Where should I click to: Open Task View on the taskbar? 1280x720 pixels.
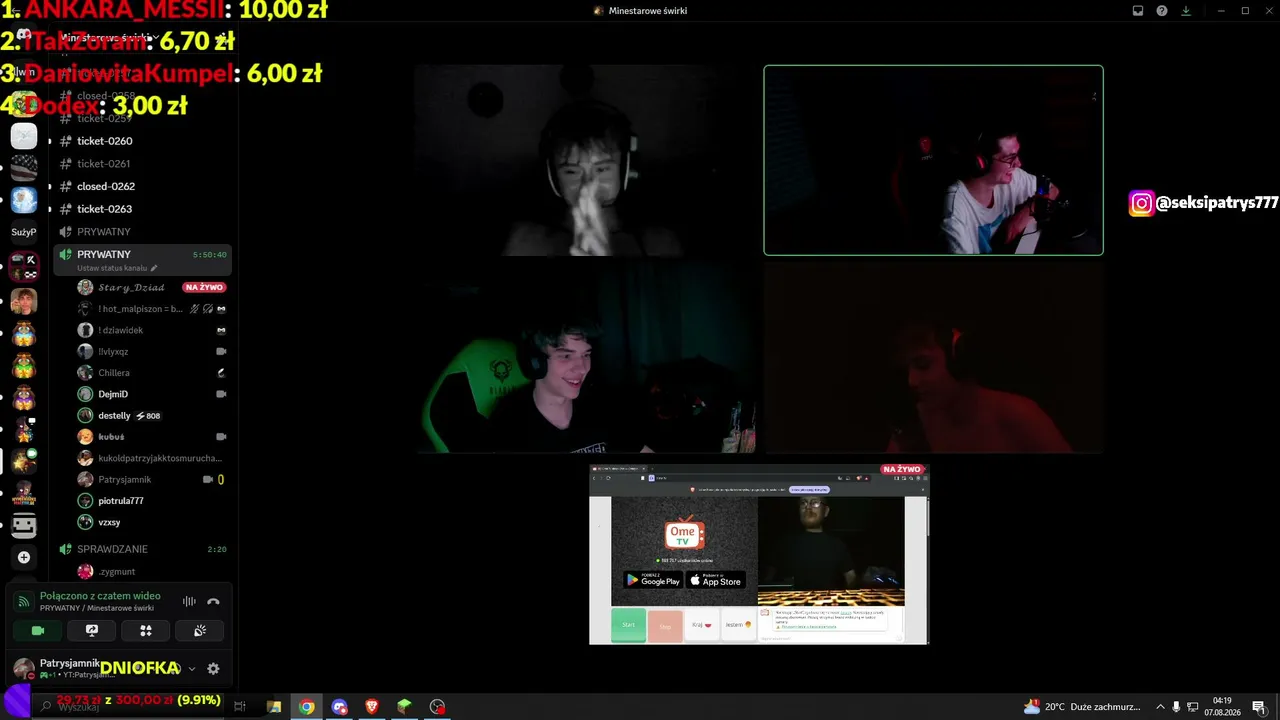tap(240, 707)
